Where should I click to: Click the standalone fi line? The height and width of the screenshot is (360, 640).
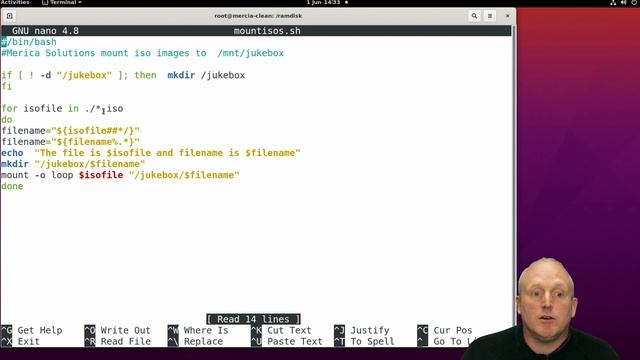click(x=7, y=87)
